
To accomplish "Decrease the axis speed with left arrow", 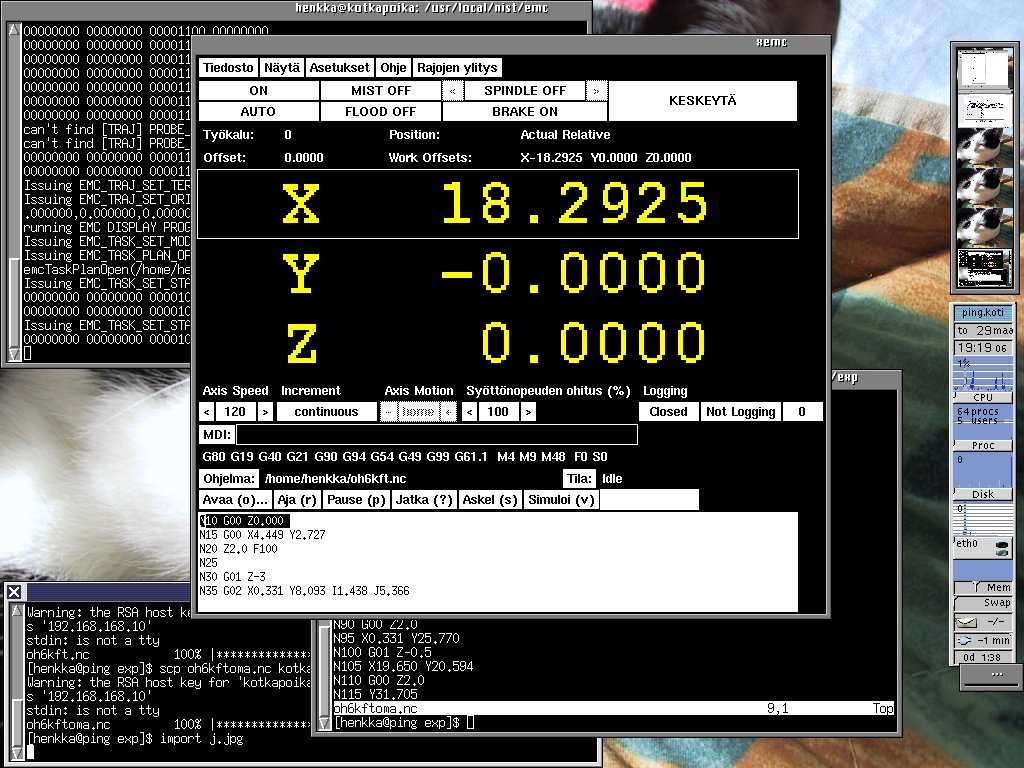I will (207, 412).
